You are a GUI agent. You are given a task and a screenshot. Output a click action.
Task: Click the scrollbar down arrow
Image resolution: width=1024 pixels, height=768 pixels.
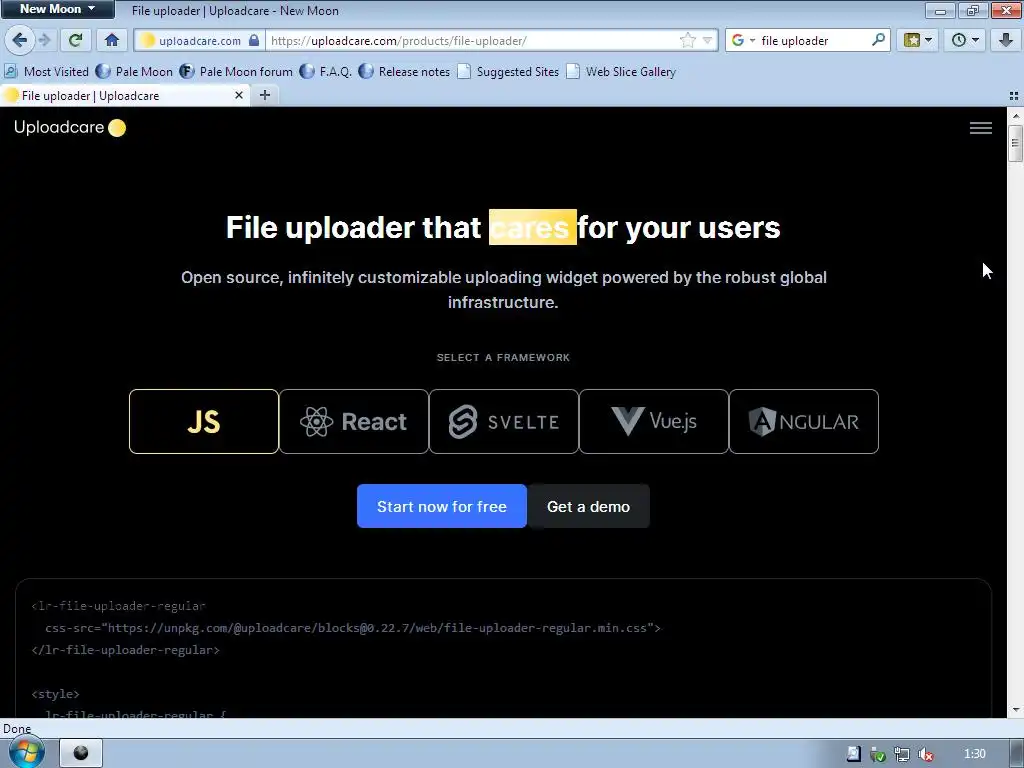[1015, 710]
